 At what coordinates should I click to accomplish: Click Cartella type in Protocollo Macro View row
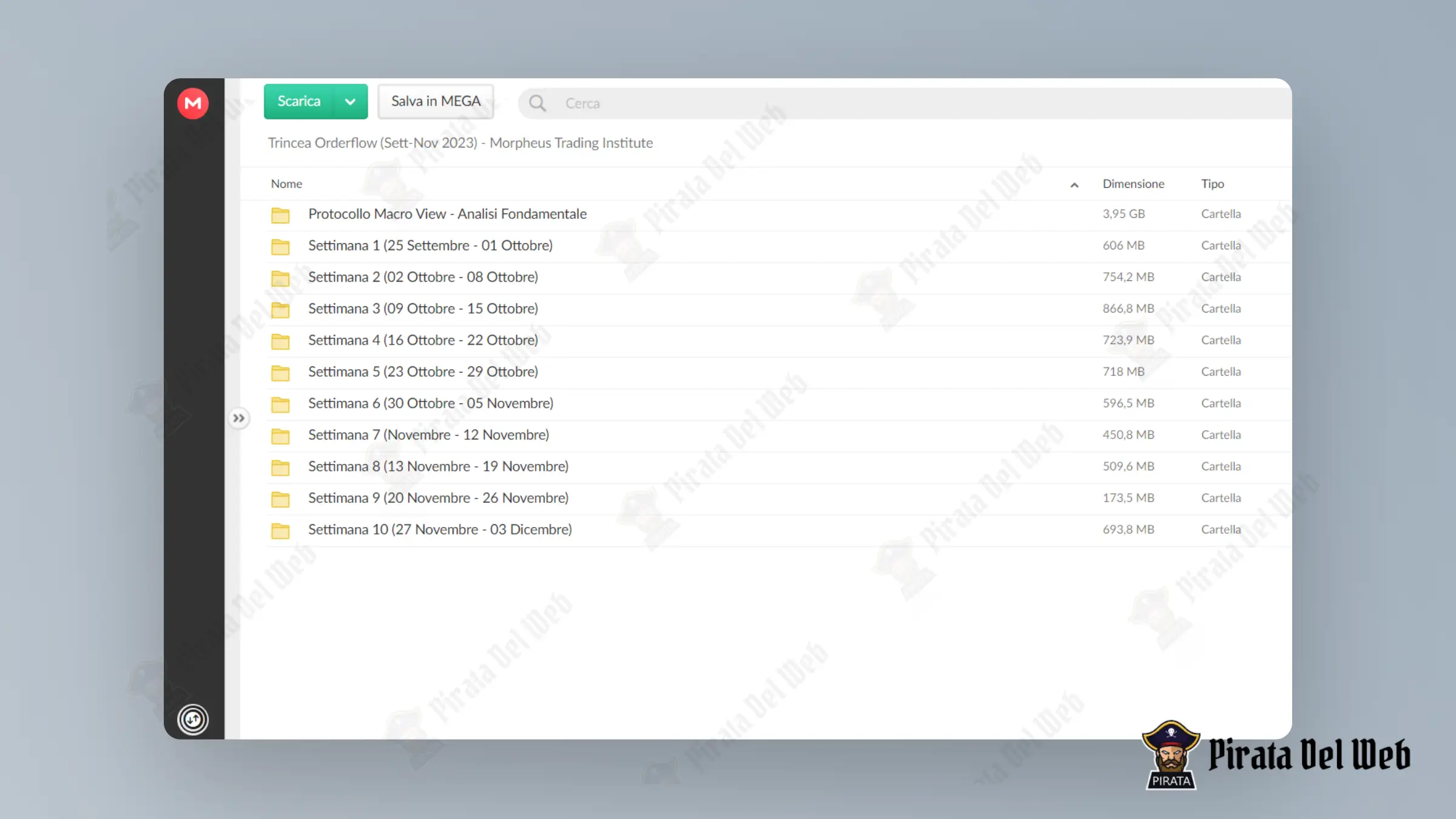pyautogui.click(x=1221, y=214)
